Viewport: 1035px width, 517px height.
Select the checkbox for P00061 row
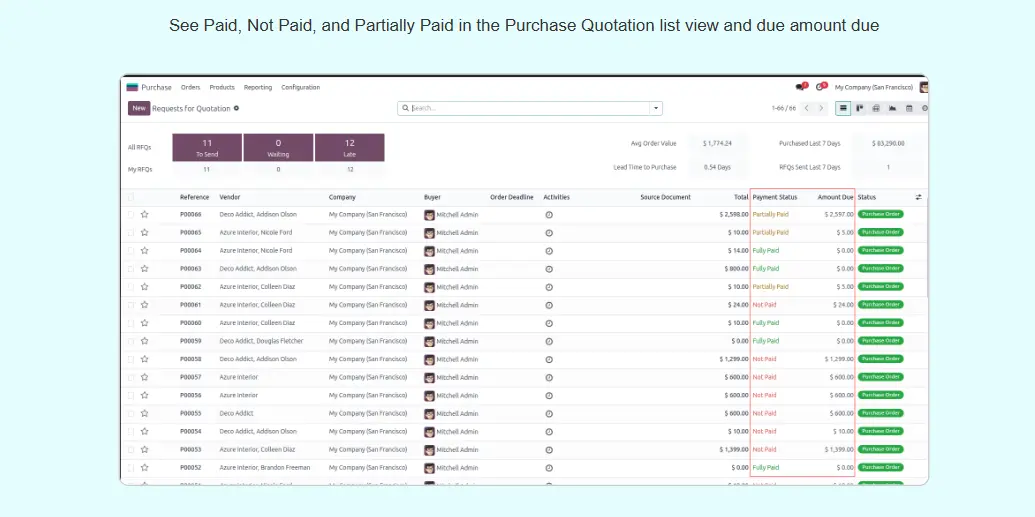131,305
